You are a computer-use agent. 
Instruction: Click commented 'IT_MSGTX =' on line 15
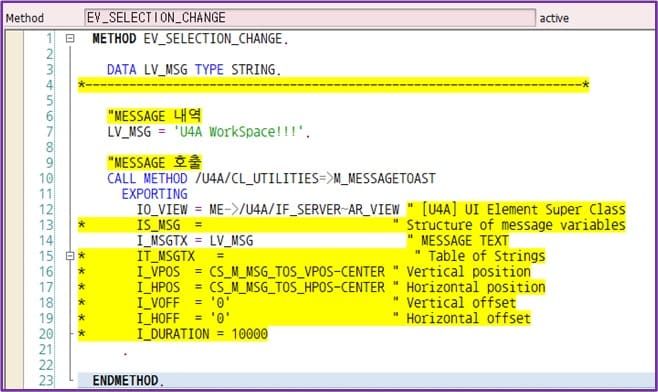180,256
